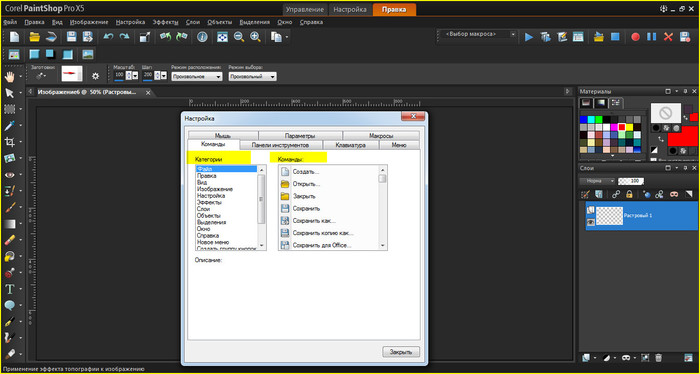700x374 pixels.
Task: Run the macro with the blue play icon
Action: coord(529,37)
